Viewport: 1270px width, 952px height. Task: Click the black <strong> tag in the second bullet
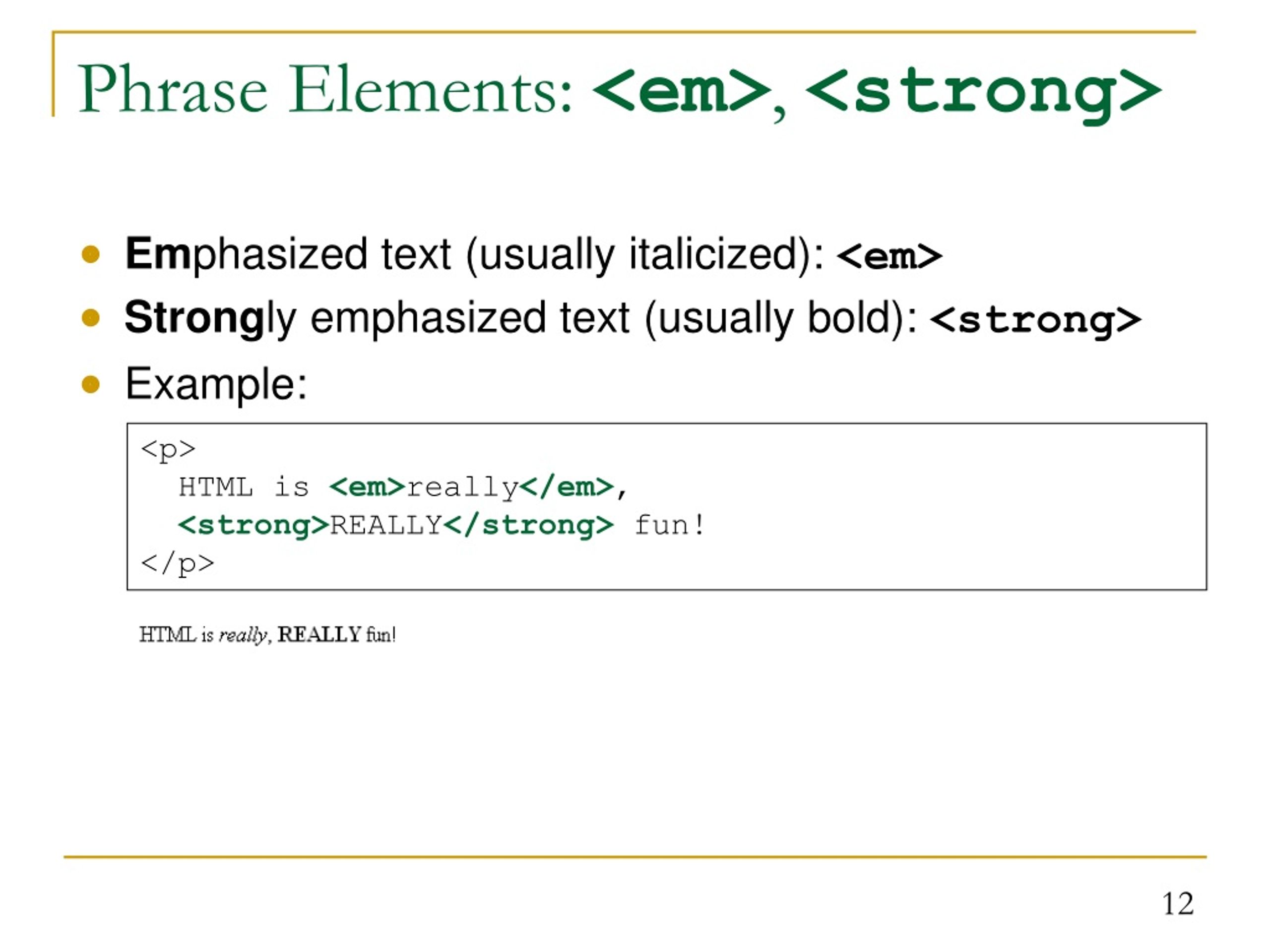pos(1036,320)
